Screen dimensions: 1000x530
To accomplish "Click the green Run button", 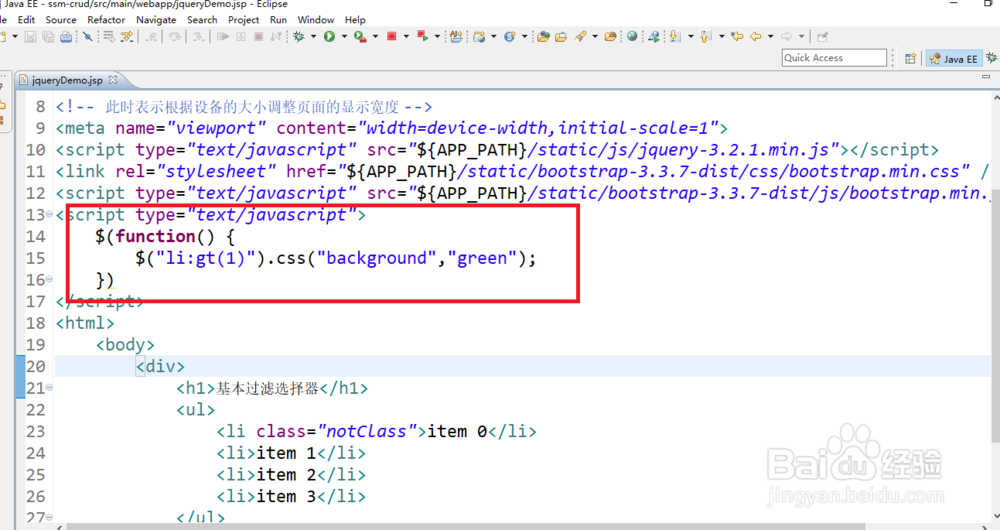I will coord(329,37).
